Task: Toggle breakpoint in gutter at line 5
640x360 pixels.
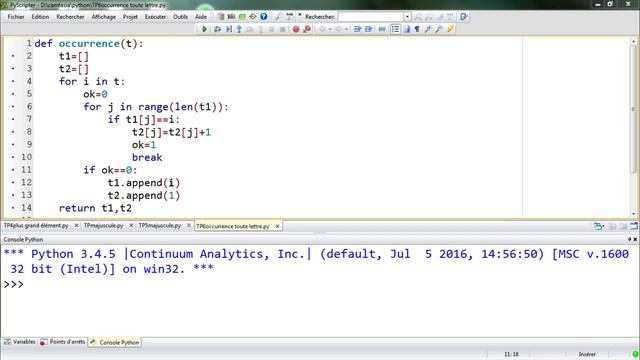Action: [13, 94]
